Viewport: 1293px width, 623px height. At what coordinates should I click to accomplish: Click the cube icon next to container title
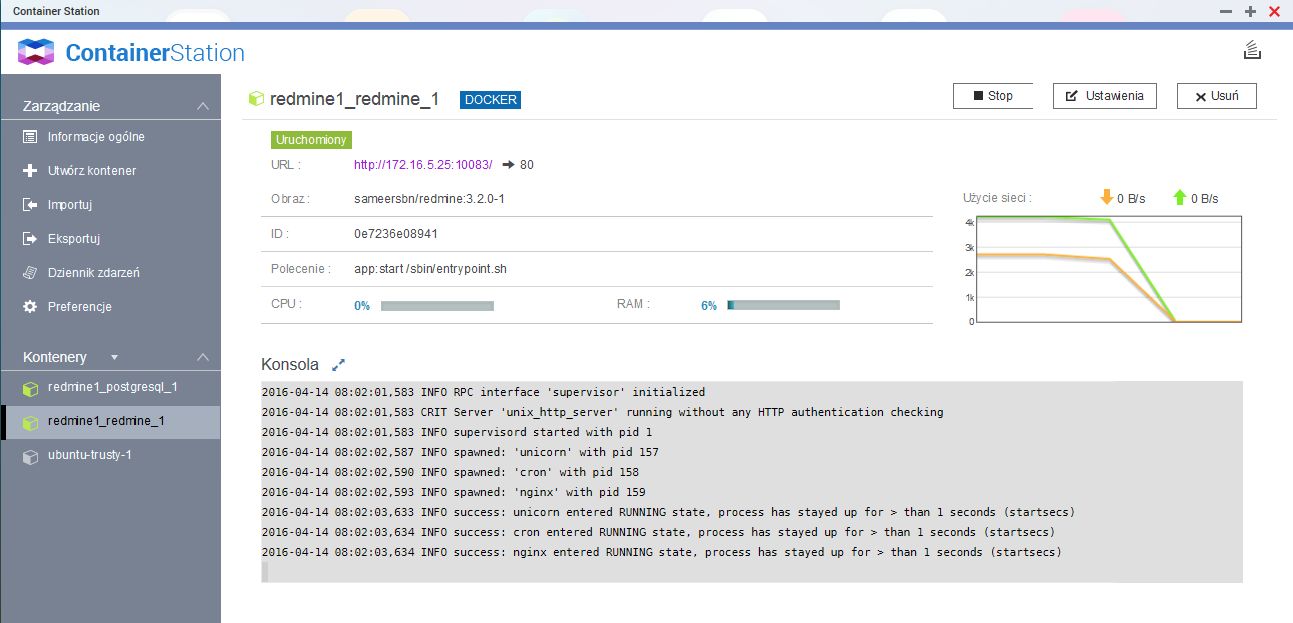point(256,99)
